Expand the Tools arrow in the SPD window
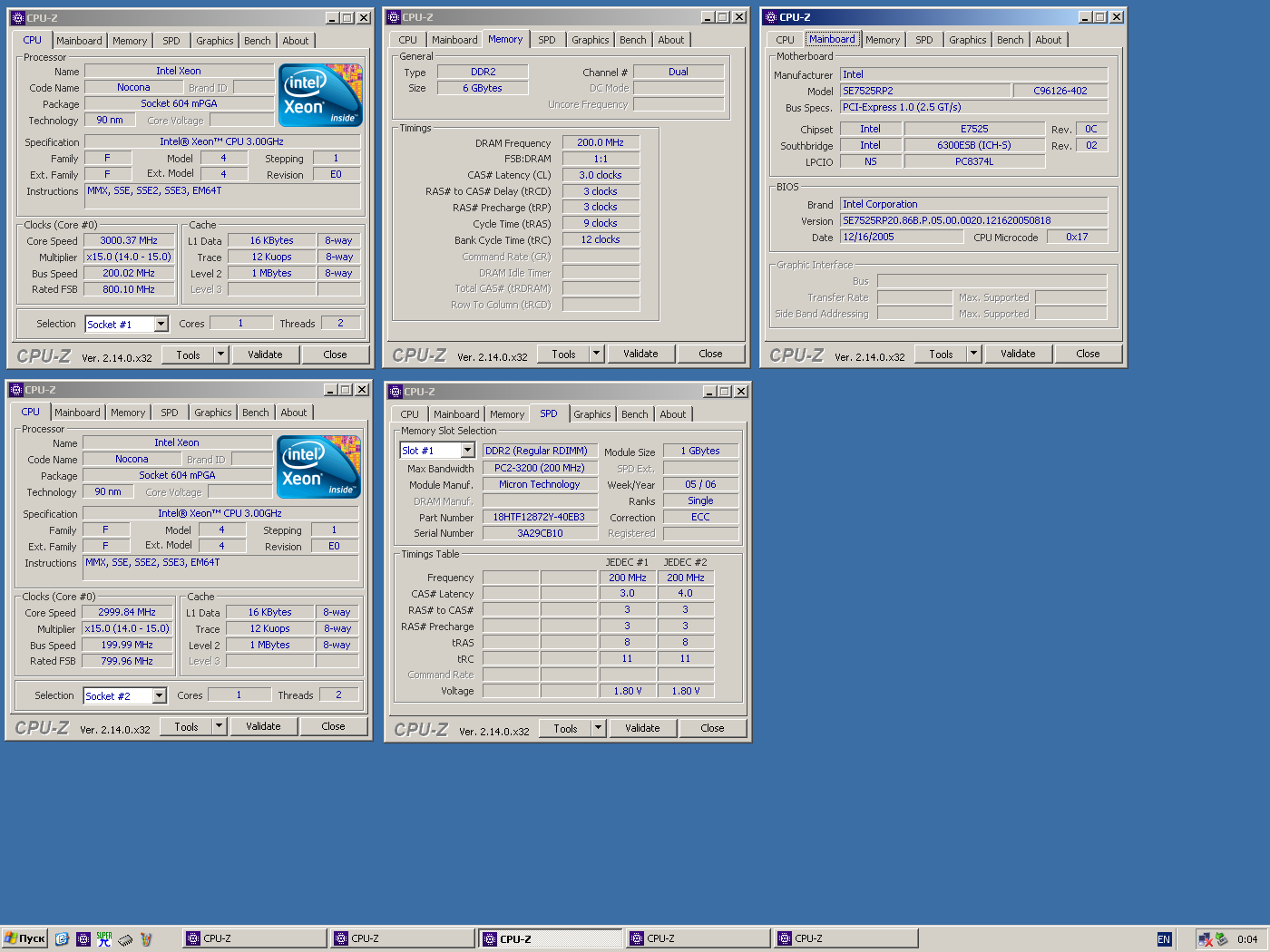Screen dimensions: 1270x952 (598, 728)
